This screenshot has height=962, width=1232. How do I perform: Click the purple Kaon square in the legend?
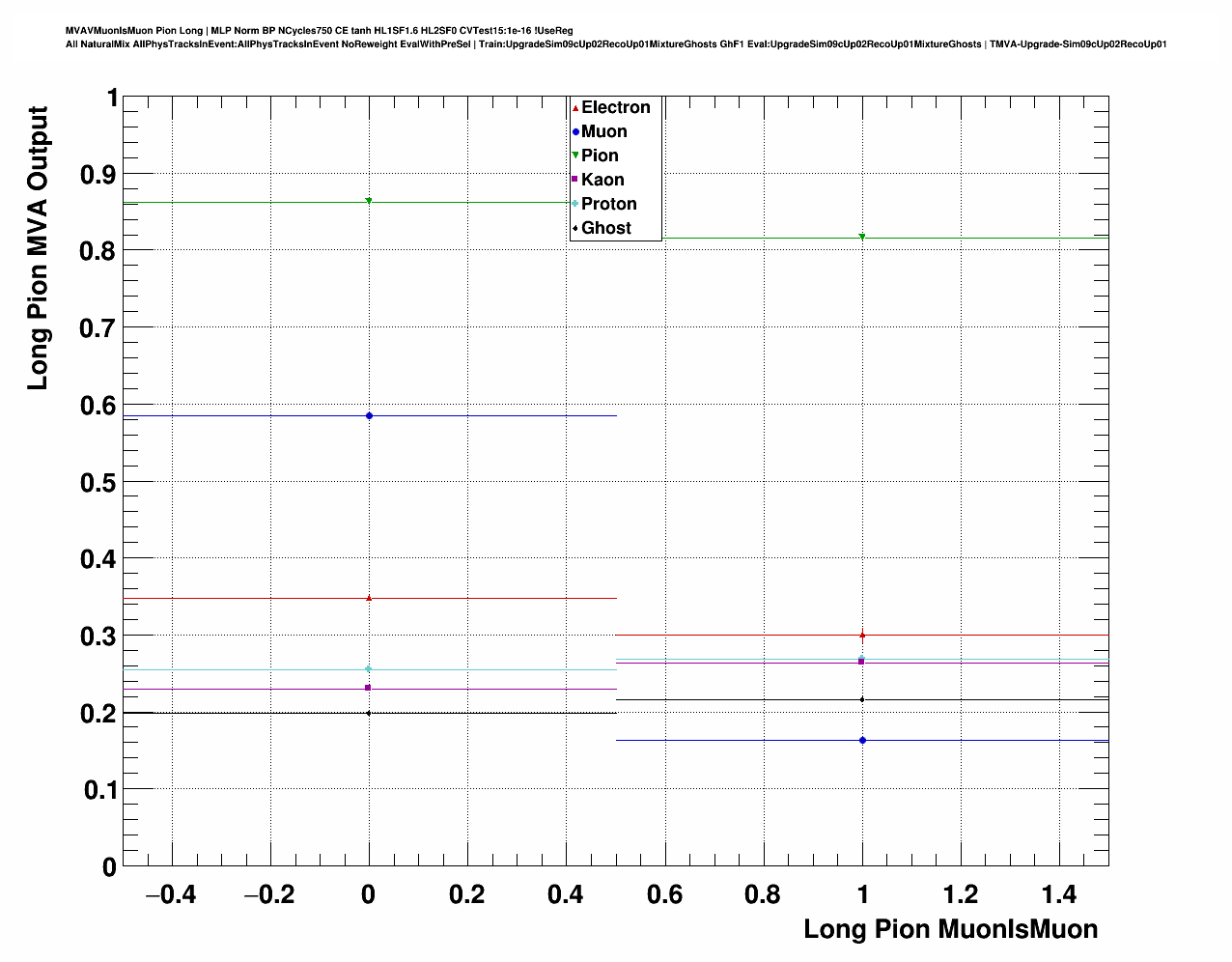coord(575,180)
